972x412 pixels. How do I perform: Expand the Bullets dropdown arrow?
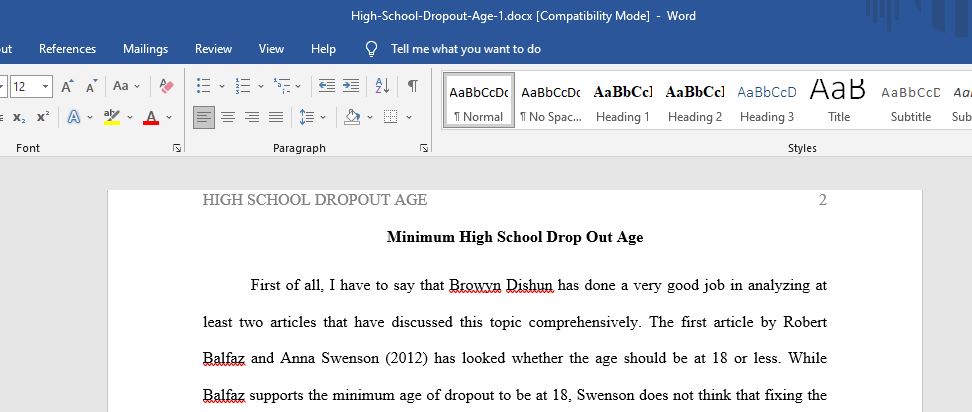[x=221, y=86]
